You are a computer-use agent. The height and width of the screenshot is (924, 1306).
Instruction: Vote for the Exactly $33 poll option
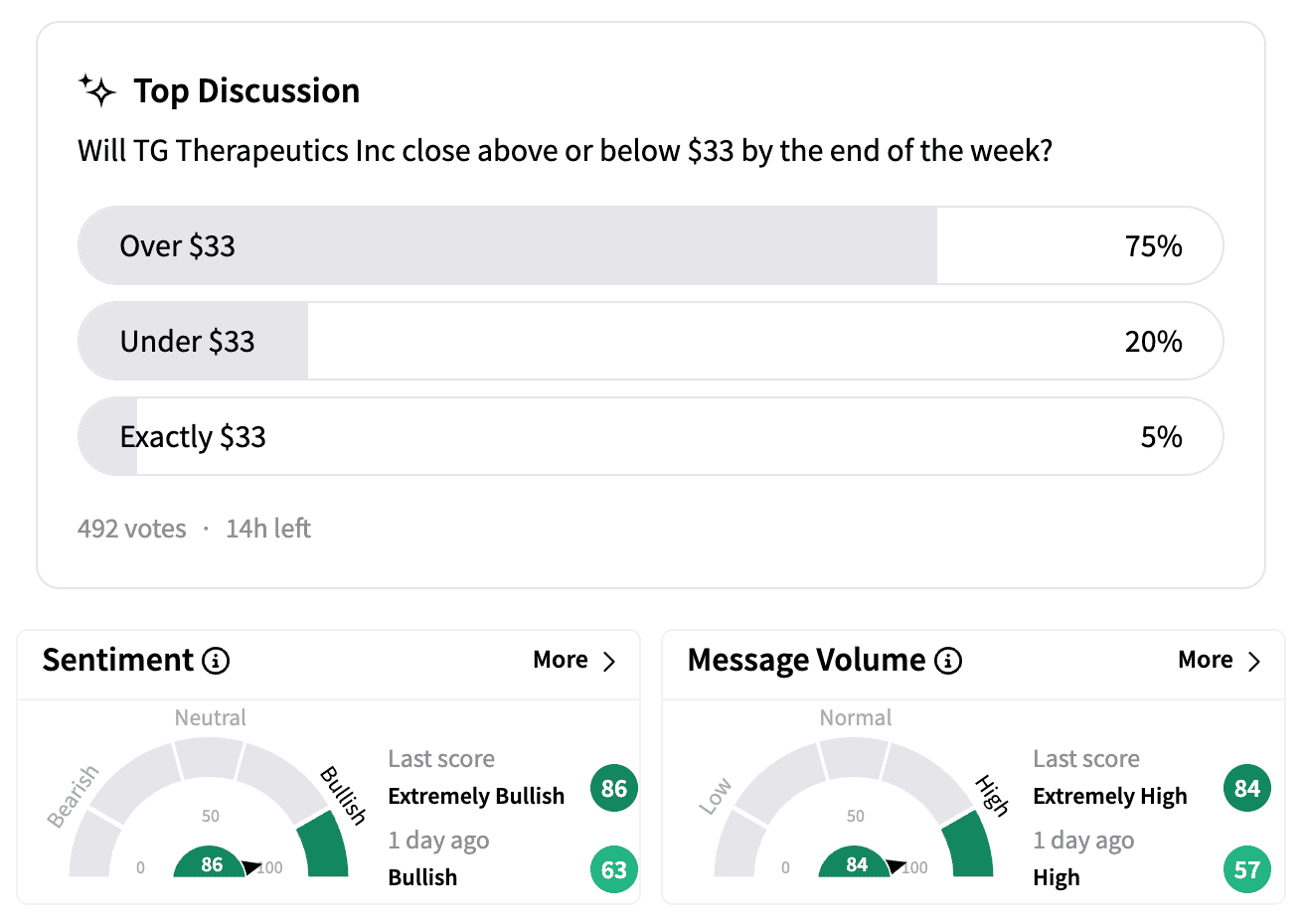650,436
